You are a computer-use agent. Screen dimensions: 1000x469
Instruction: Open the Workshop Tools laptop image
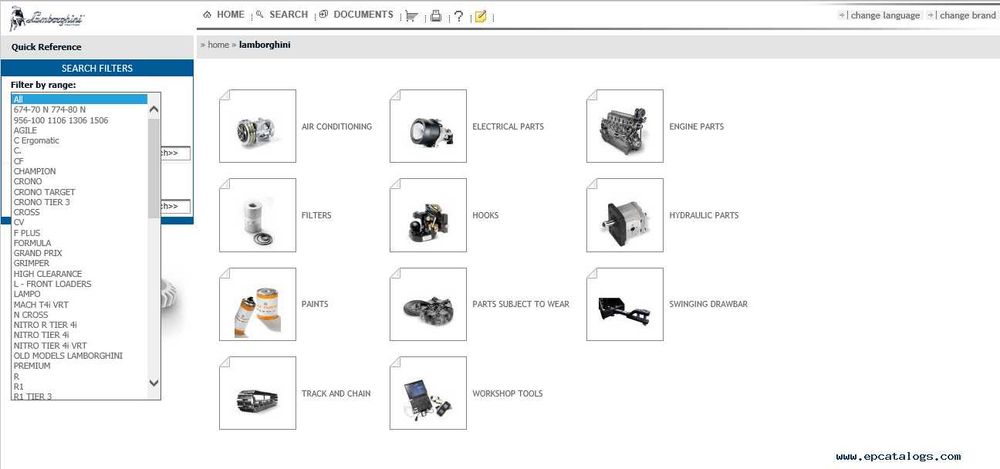click(428, 393)
